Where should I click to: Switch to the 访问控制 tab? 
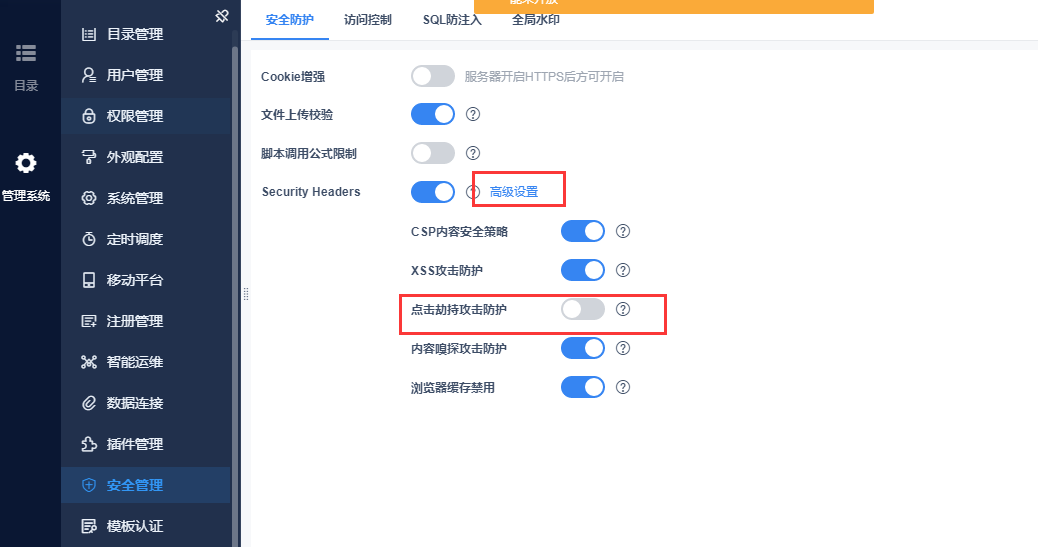pyautogui.click(x=367, y=20)
